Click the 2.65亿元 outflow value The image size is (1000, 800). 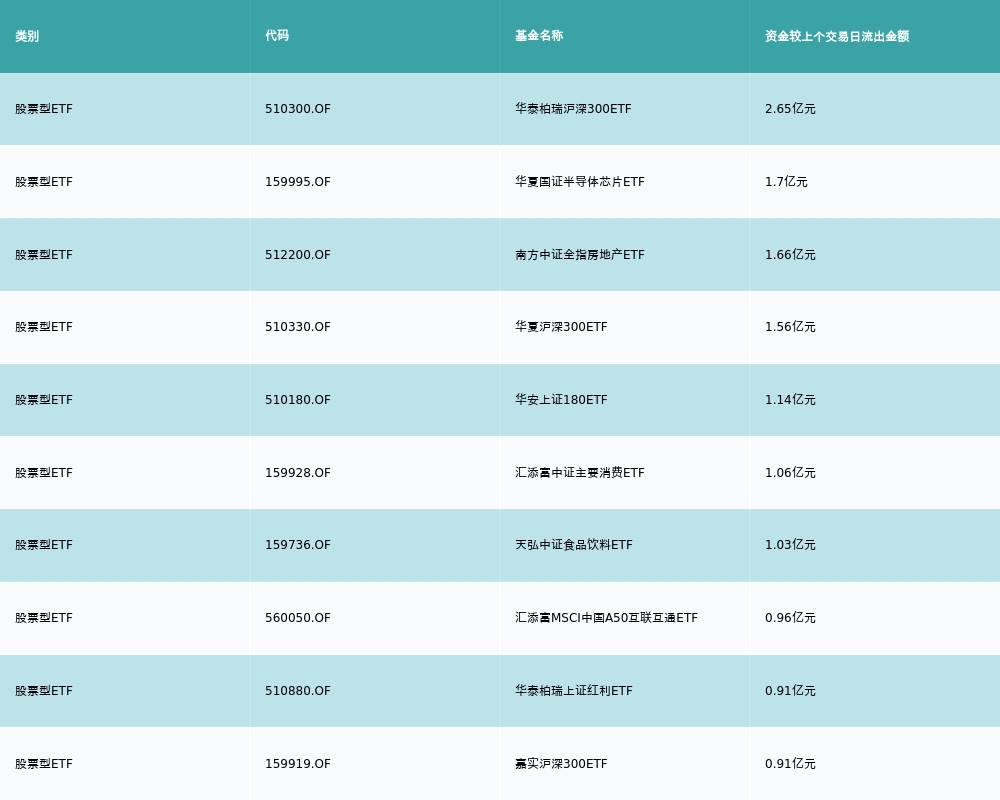(x=790, y=109)
